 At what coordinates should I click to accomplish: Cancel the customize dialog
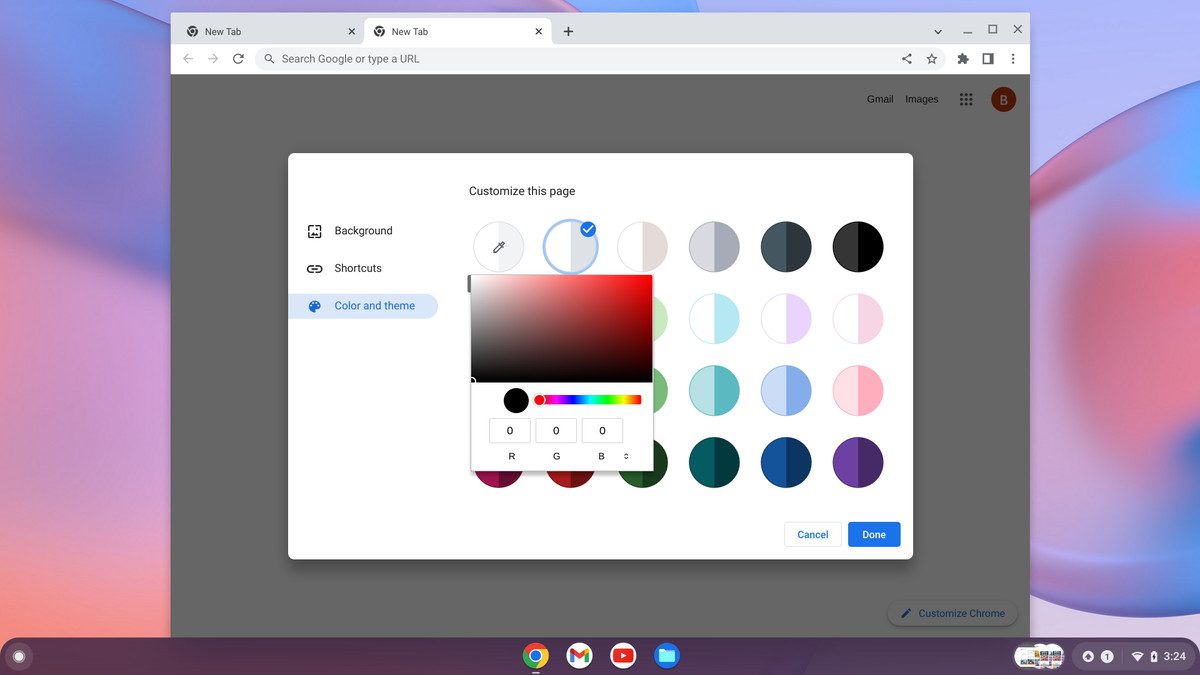pos(812,535)
